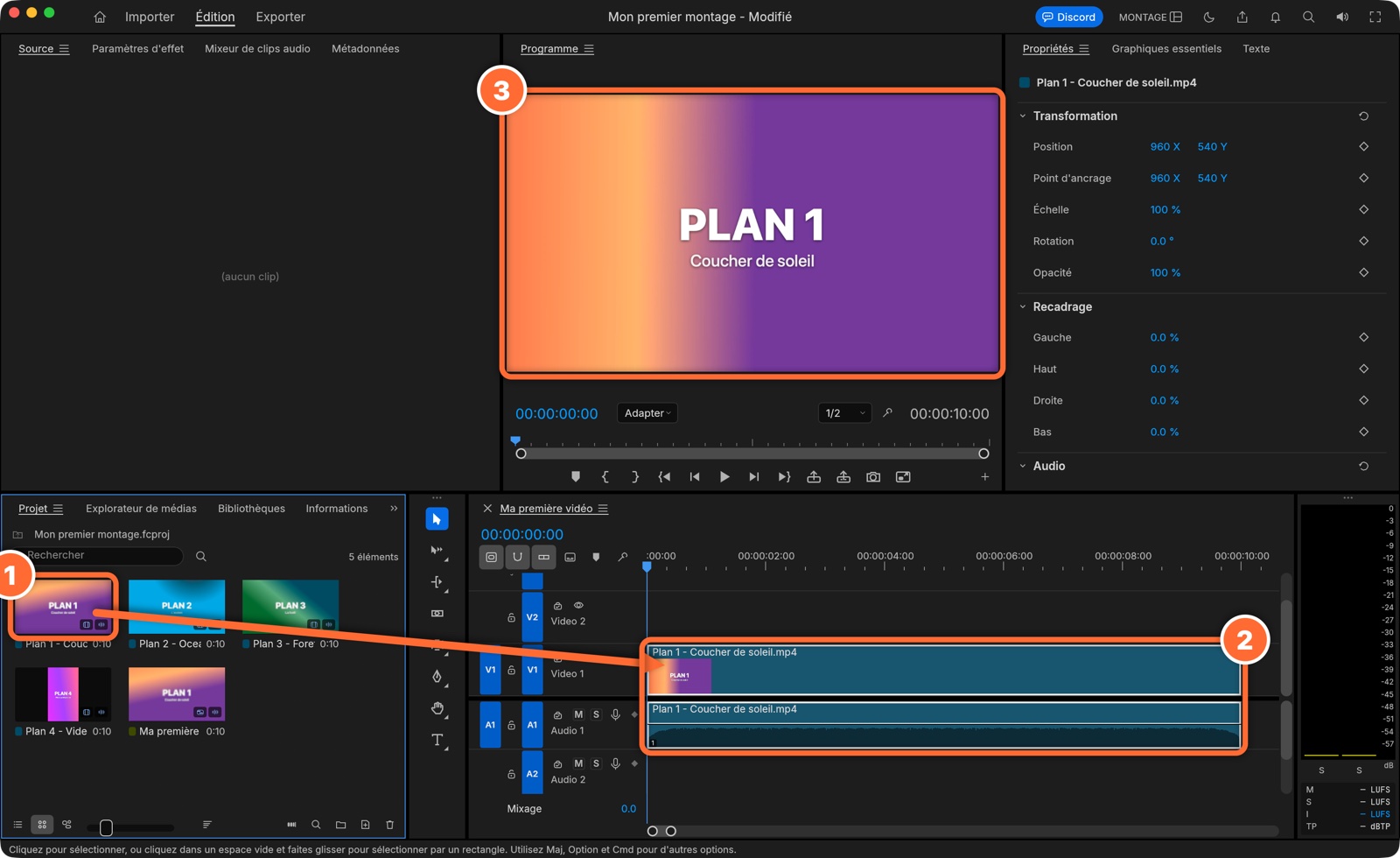The width and height of the screenshot is (1400, 858).
Task: Play the program monitor
Action: coord(724,477)
